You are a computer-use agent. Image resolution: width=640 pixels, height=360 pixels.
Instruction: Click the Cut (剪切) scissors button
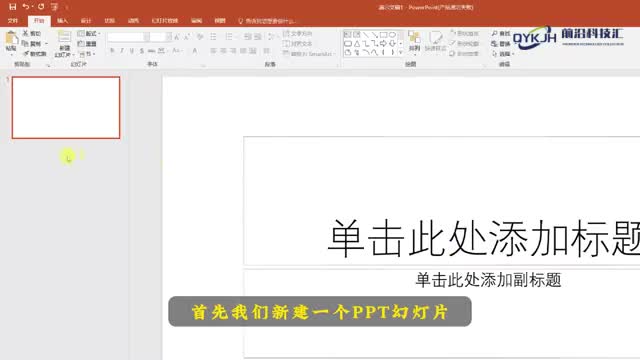pyautogui.click(x=32, y=33)
